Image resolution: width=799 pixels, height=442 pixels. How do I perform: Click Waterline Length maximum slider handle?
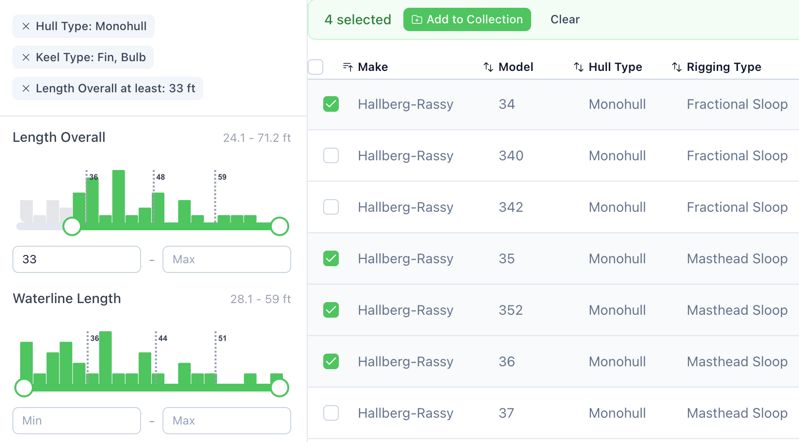[279, 387]
